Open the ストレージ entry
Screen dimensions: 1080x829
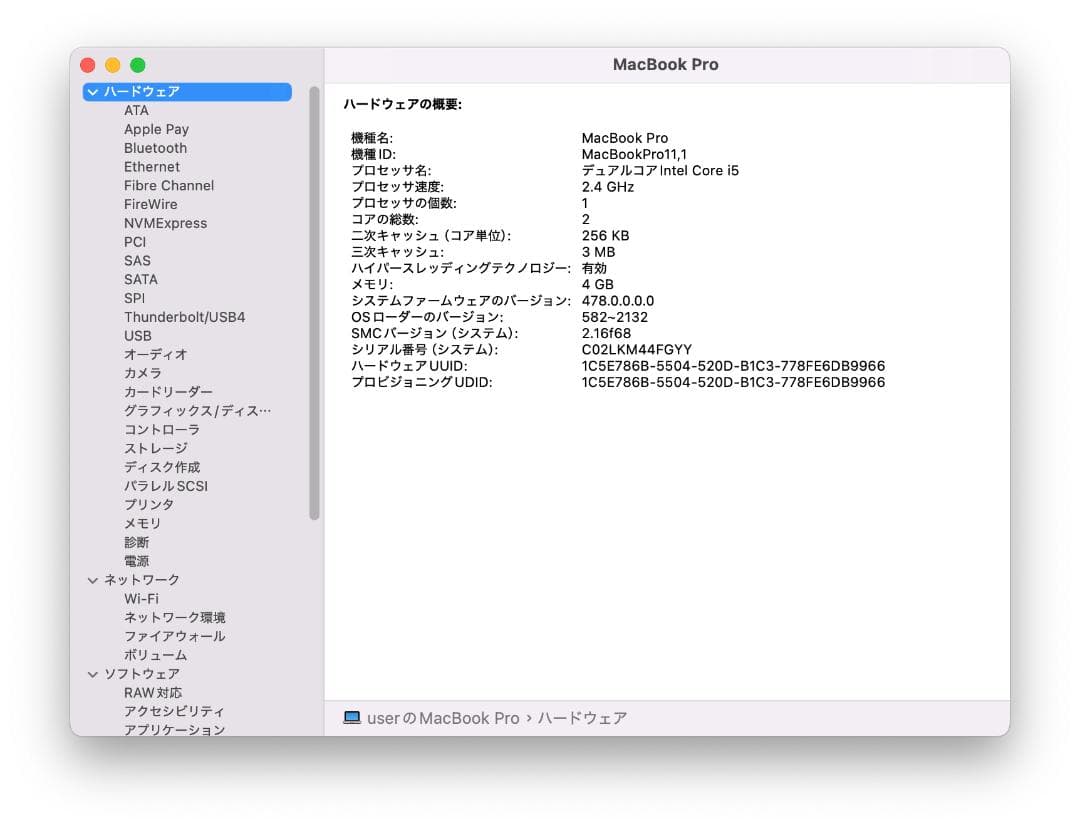tap(156, 448)
